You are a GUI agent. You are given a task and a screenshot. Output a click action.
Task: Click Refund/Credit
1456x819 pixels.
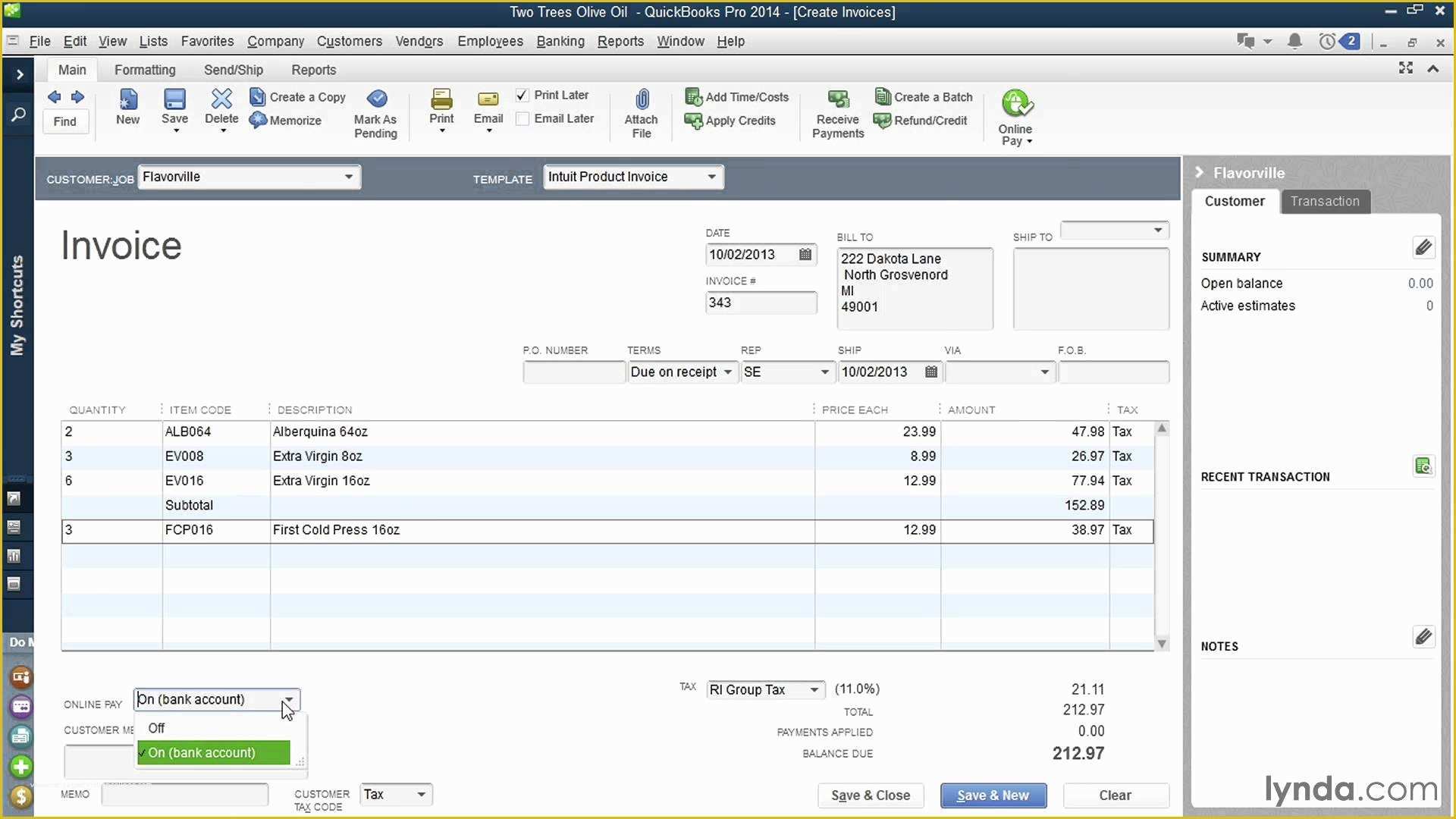920,121
